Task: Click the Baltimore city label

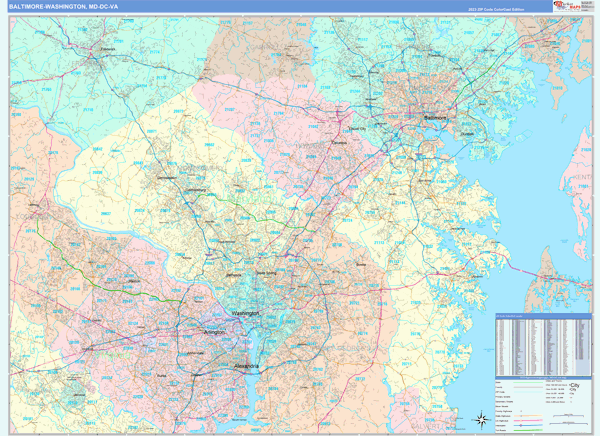Action: pos(435,118)
